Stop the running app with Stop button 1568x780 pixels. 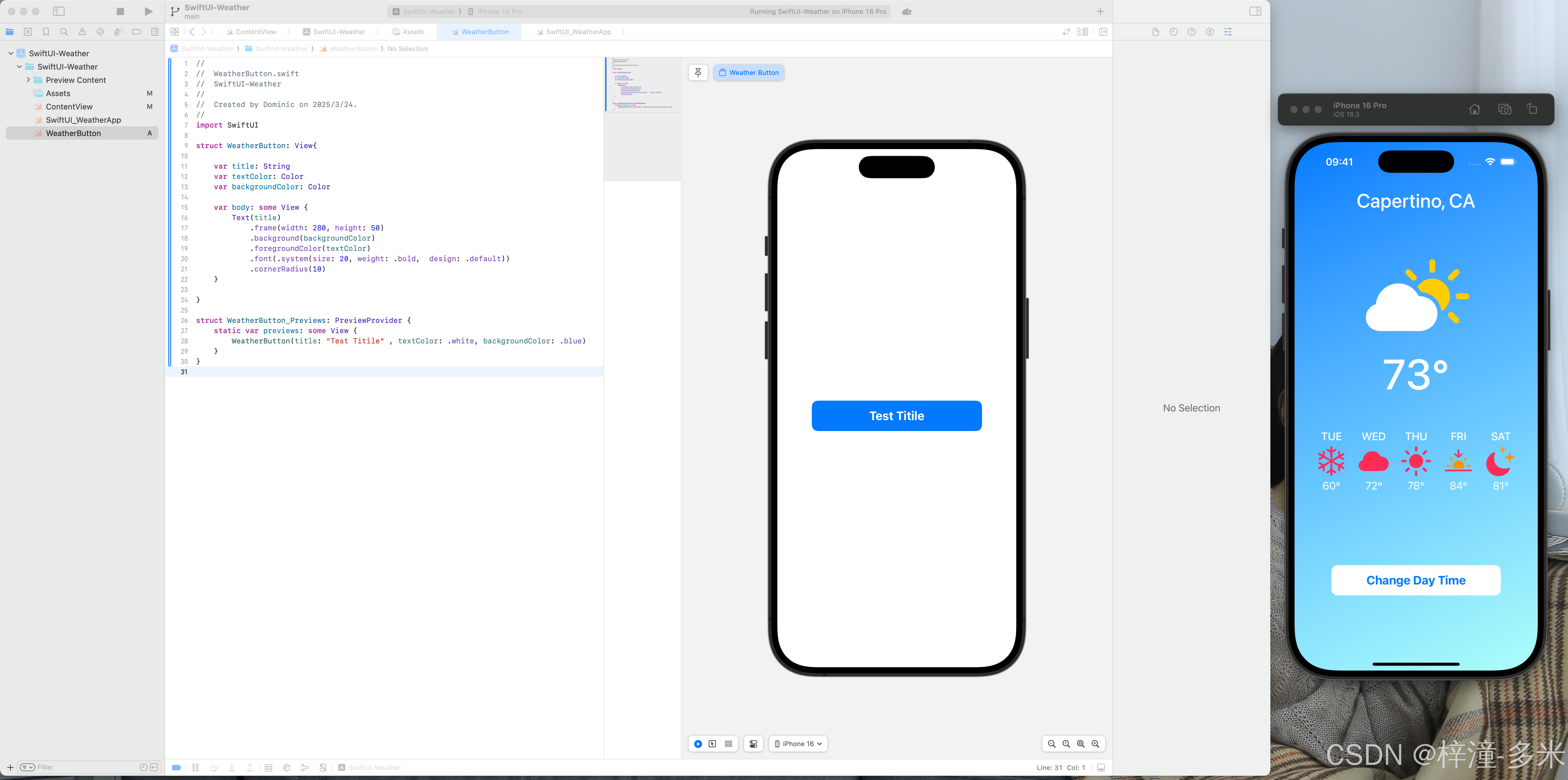(x=120, y=11)
